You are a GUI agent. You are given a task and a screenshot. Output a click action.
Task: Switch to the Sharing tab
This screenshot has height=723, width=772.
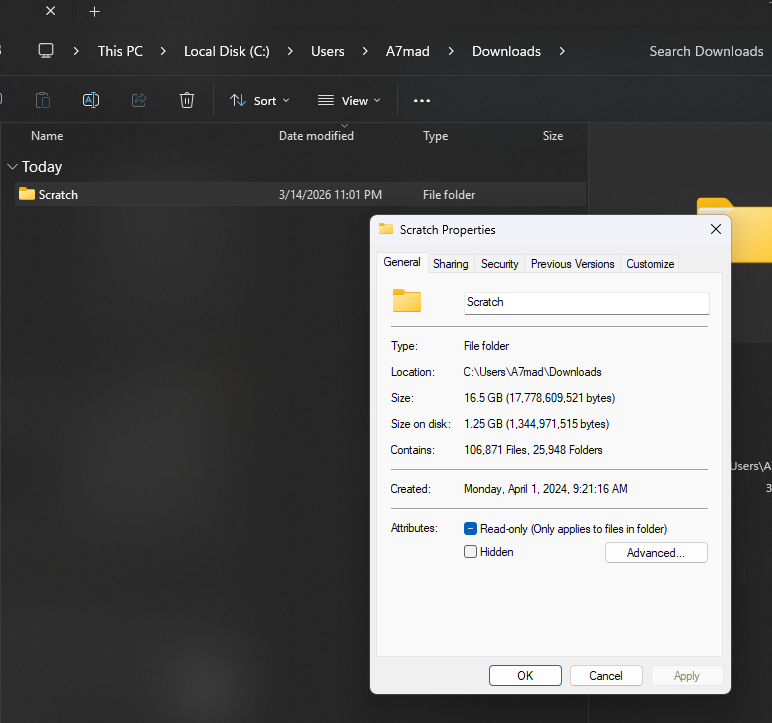click(x=450, y=264)
